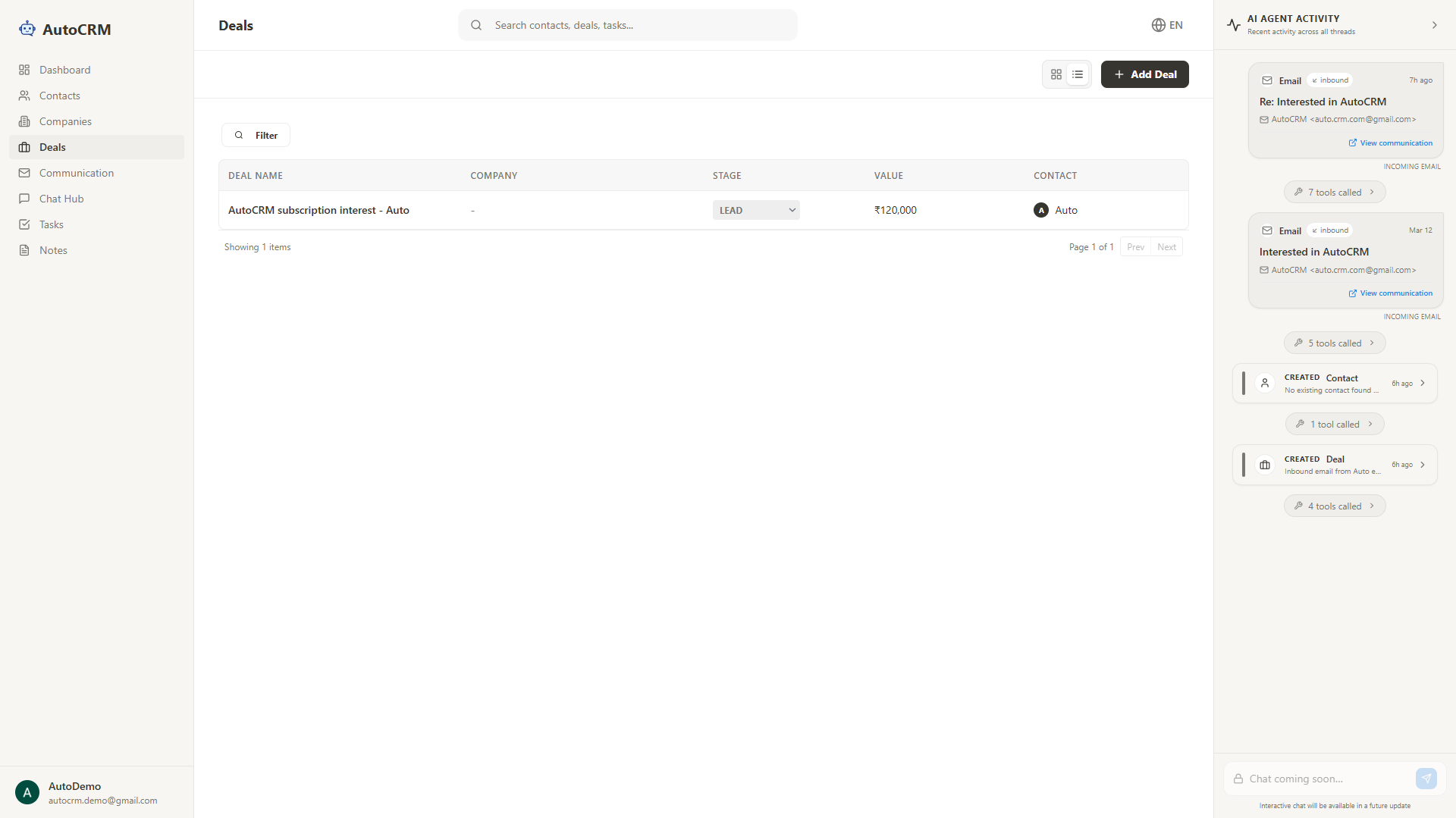Open the Mar 12 'Interested in AutoCRM' email
The width and height of the screenshot is (1456, 818).
pos(1346,261)
